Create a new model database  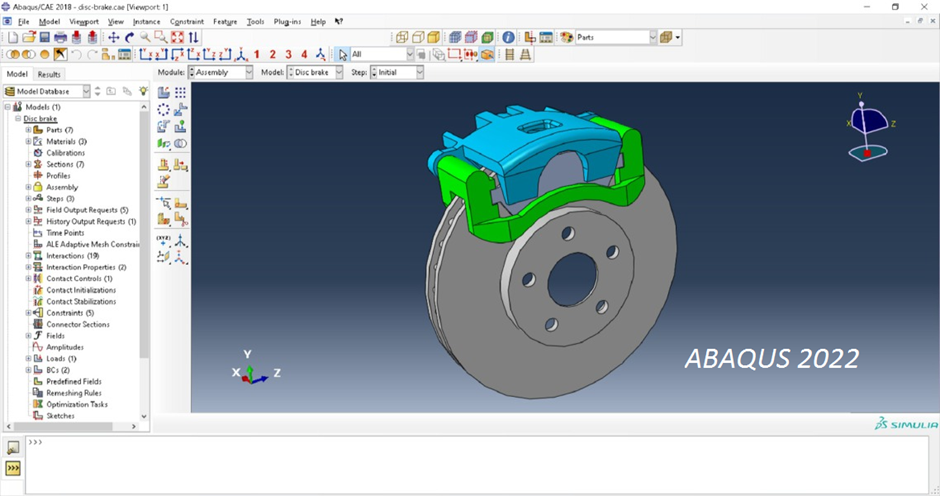click(13, 37)
